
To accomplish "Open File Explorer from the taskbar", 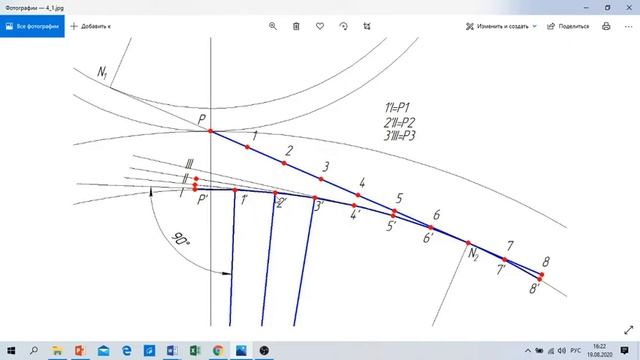I will (57, 351).
